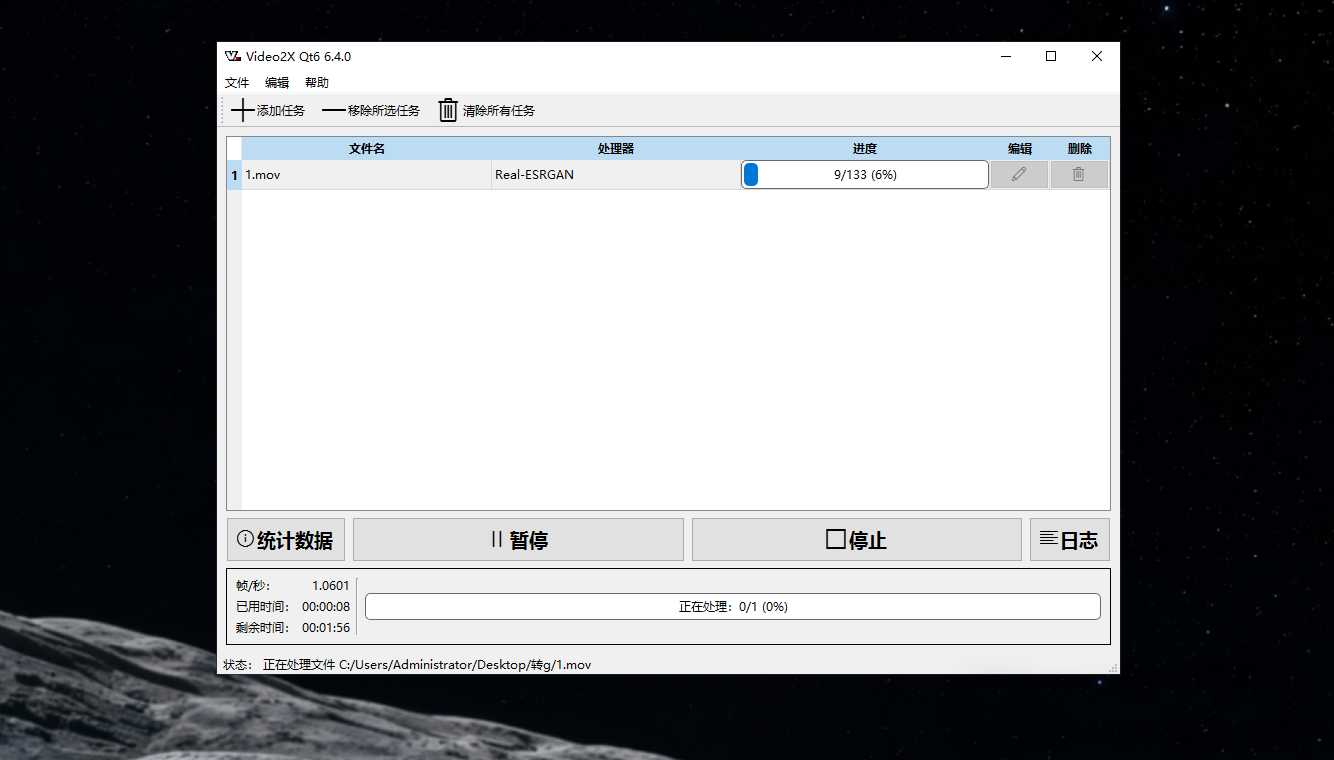1334x760 pixels.
Task: Pause processing with the 暂停 button
Action: 518,540
